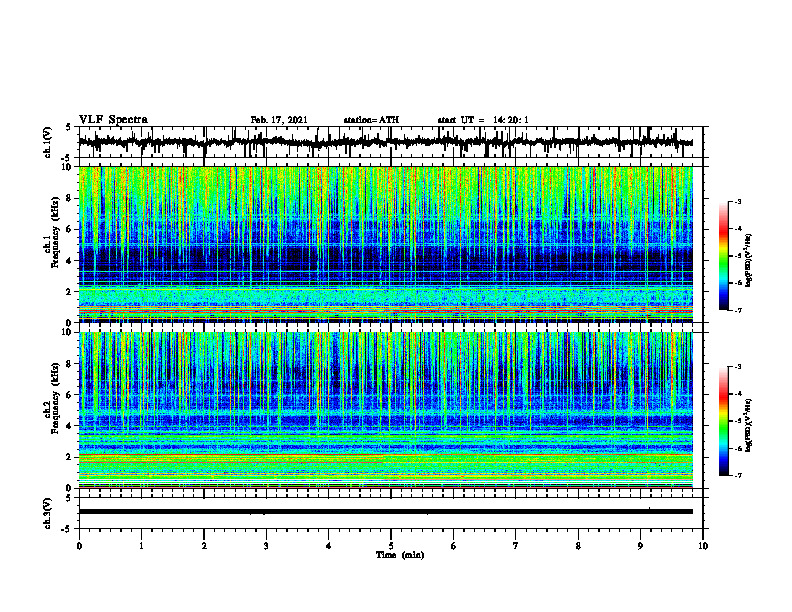Click the time axis tick label '0'
792x612 pixels.
[x=79, y=546]
